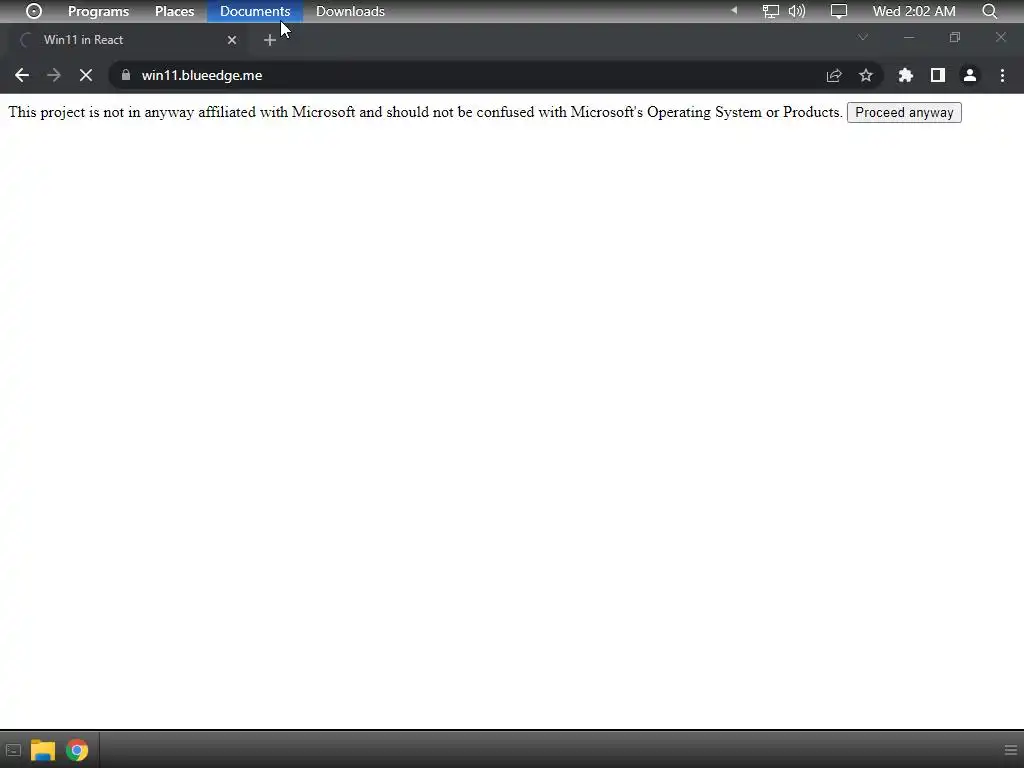Open the file manager folder icon

tap(43, 750)
